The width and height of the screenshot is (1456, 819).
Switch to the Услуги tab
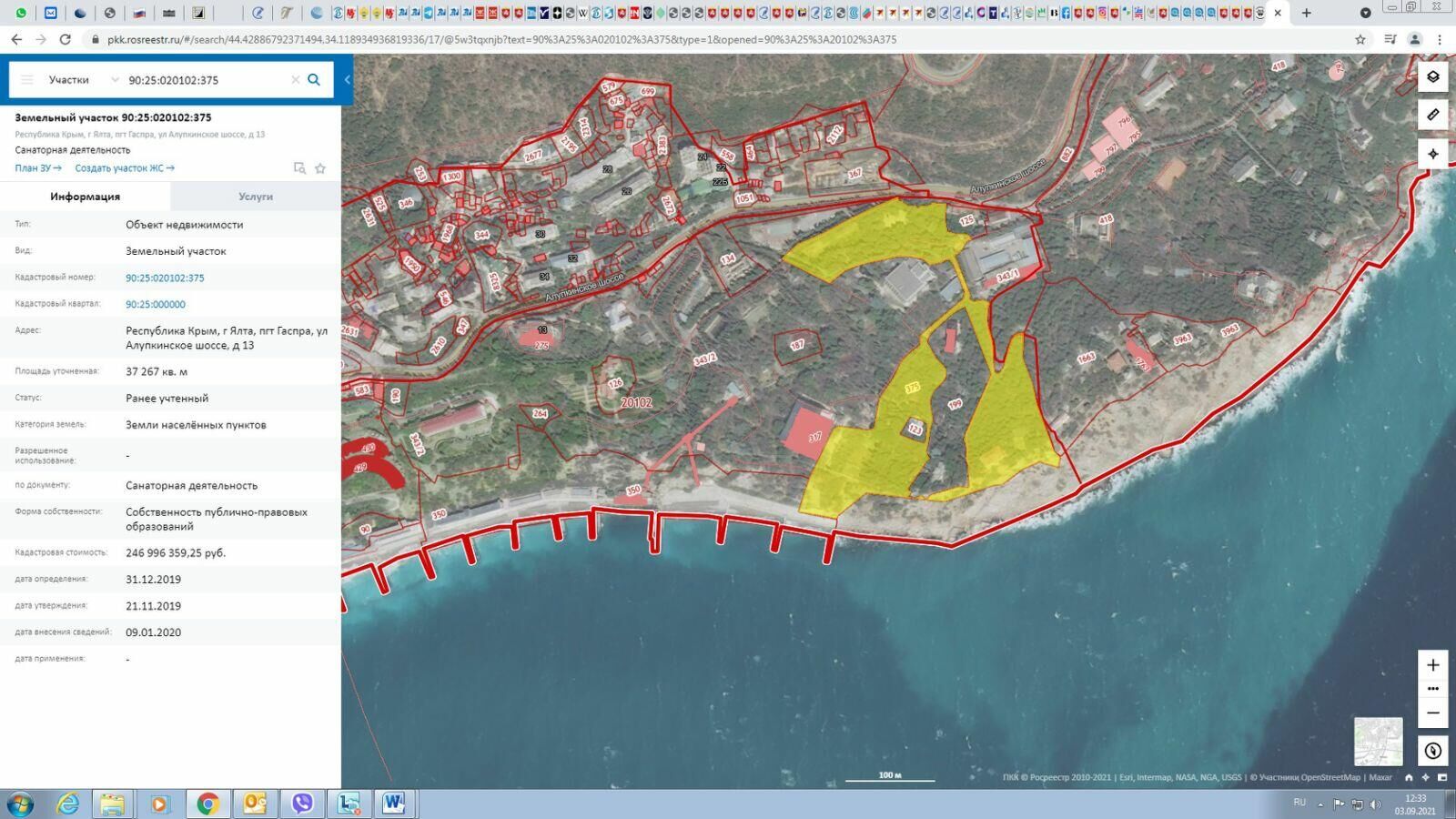tap(256, 197)
